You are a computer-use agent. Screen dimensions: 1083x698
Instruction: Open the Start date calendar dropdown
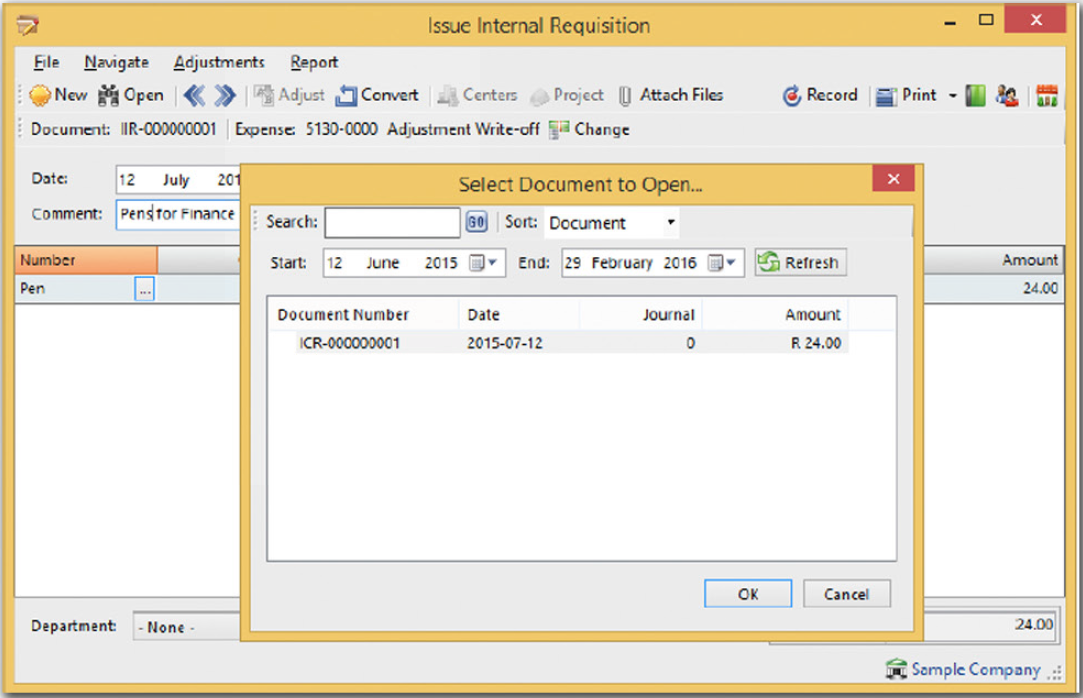coord(482,263)
